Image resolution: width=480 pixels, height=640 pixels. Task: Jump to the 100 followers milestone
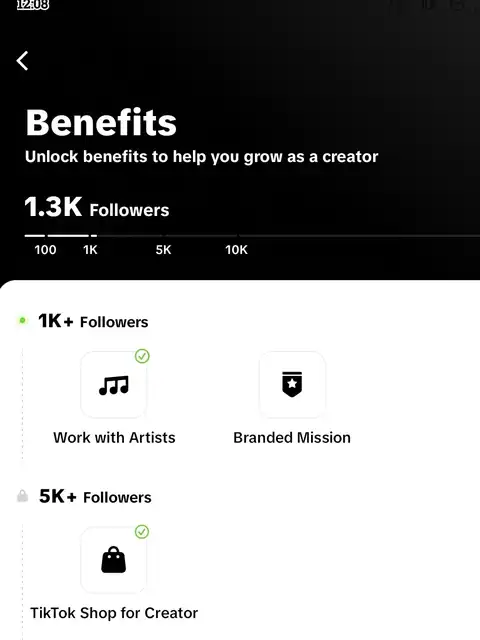click(45, 250)
